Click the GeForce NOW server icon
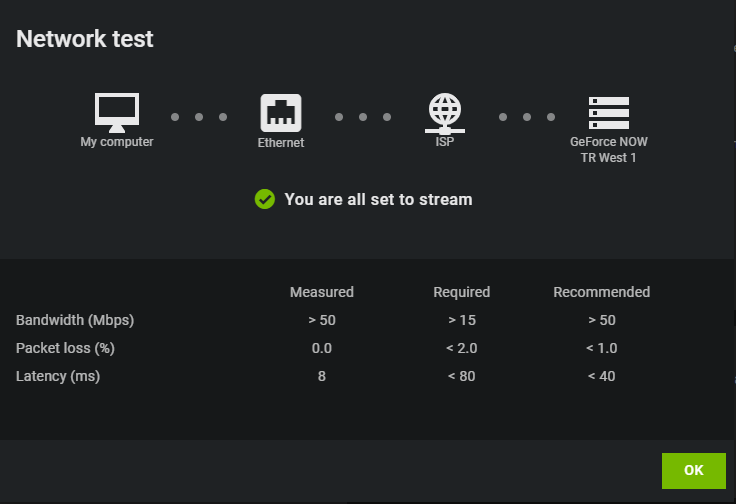 (608, 113)
